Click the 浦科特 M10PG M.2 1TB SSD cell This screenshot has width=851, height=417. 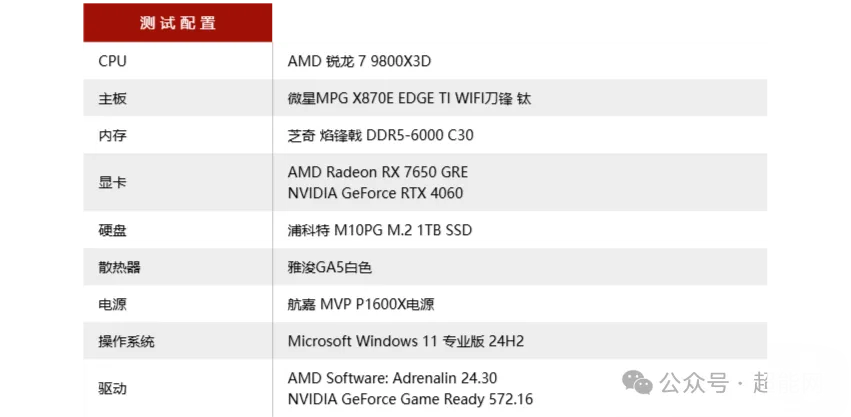pos(379,230)
